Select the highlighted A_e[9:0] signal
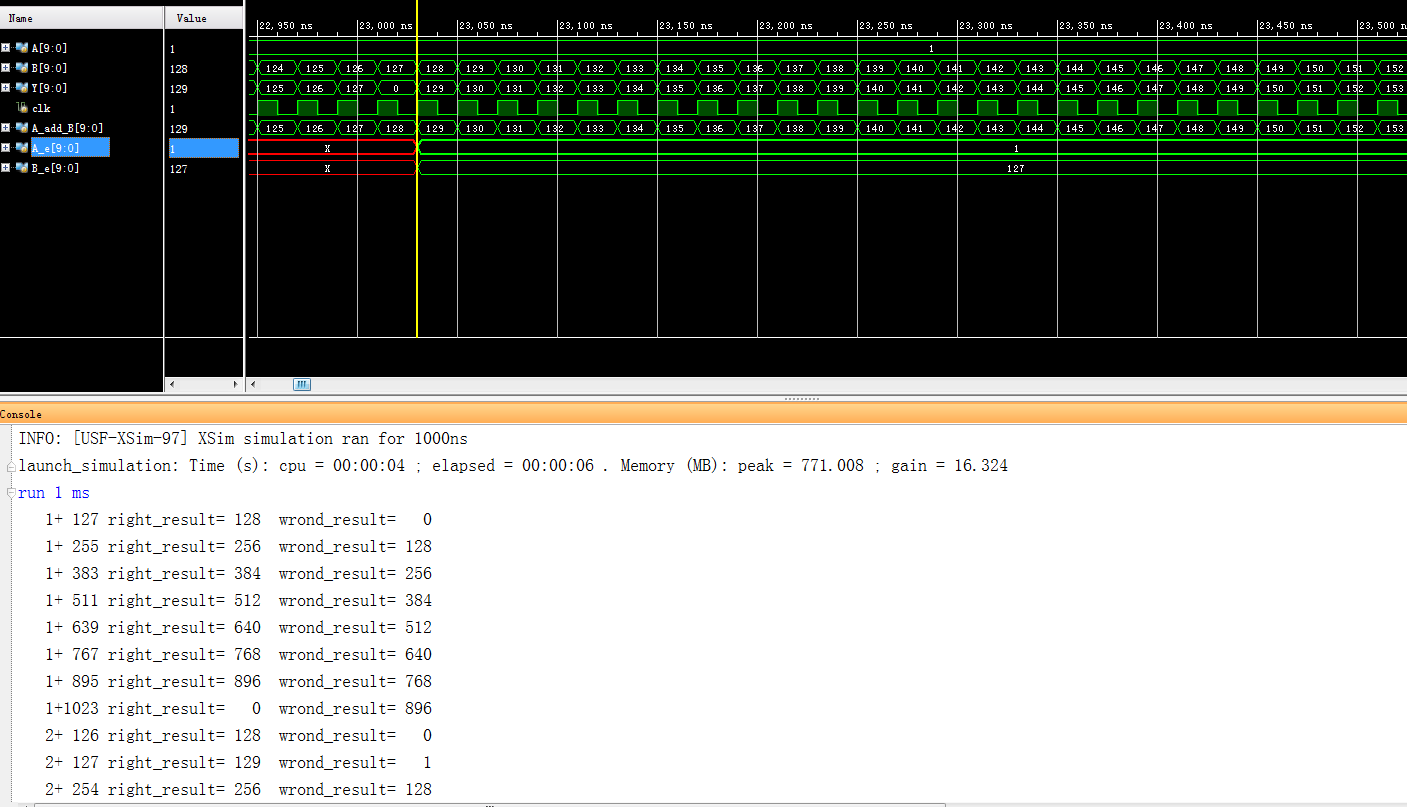 click(x=70, y=148)
